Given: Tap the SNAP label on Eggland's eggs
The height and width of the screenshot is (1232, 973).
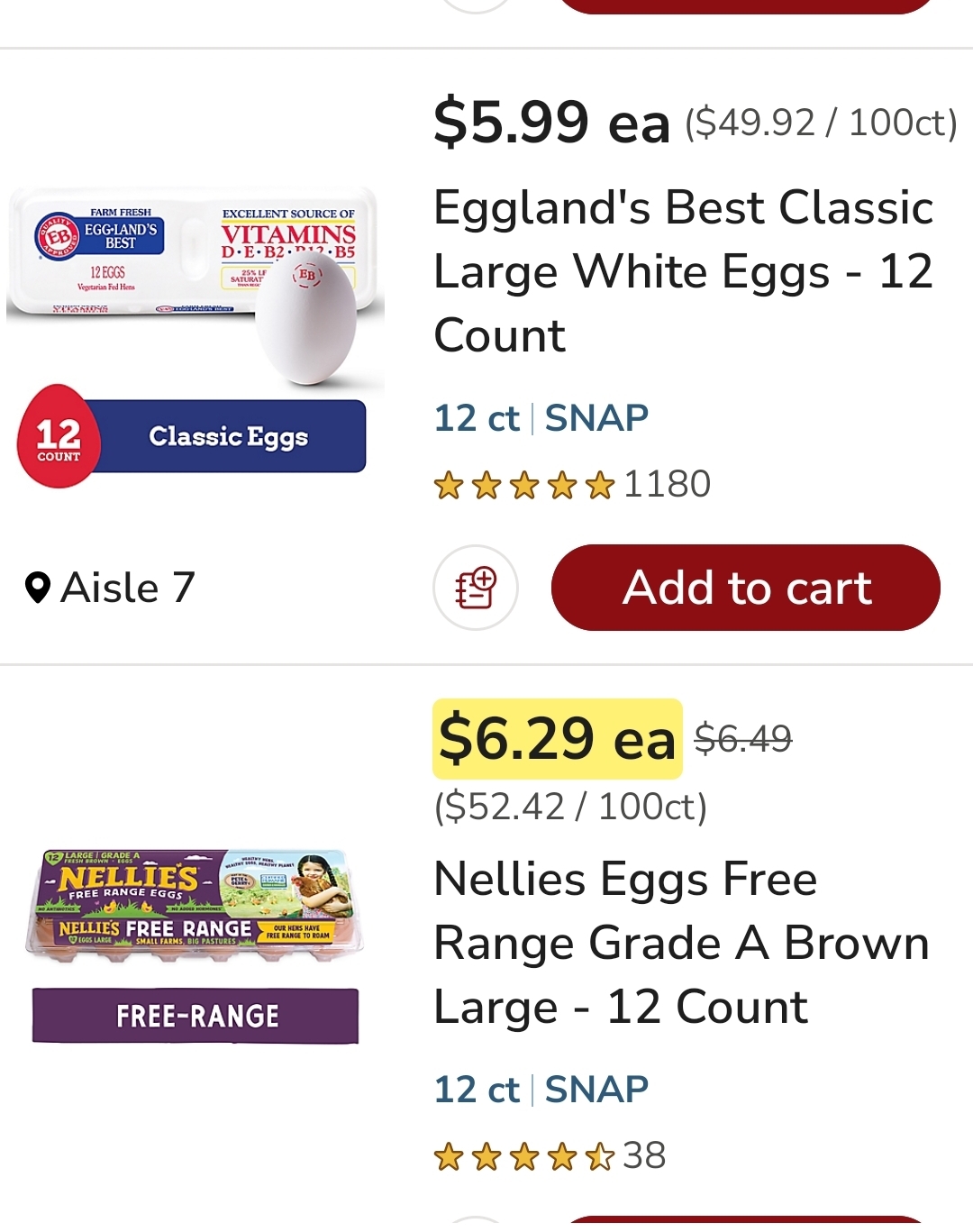Looking at the screenshot, I should [x=596, y=418].
